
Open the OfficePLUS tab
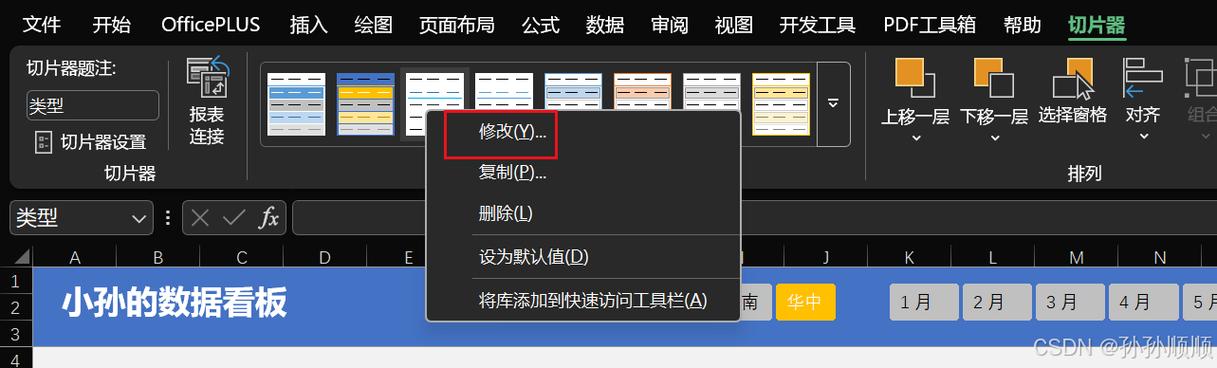pos(209,24)
